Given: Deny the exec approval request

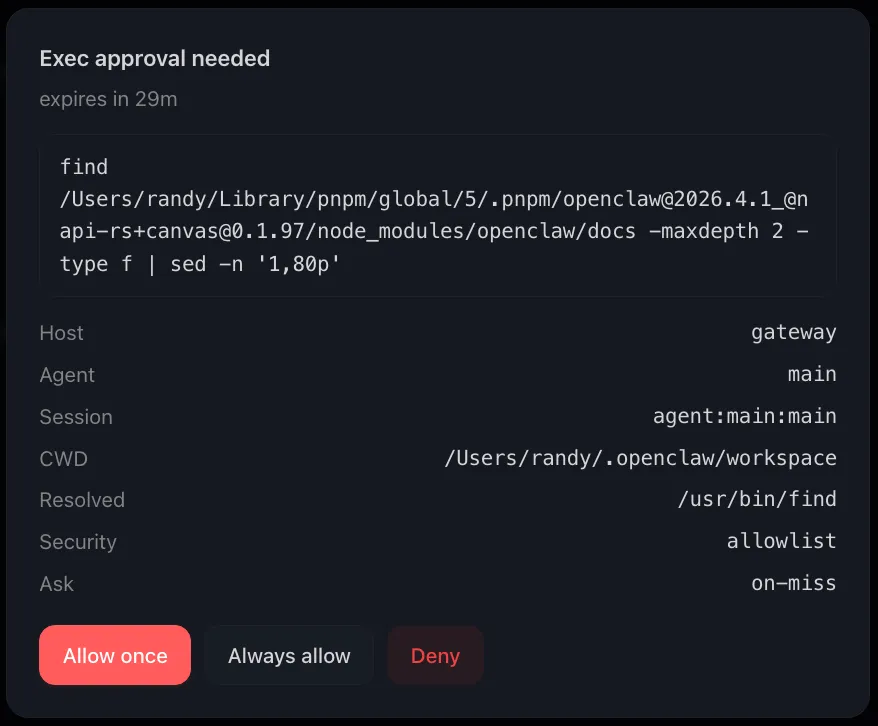Looking at the screenshot, I should coord(435,656).
